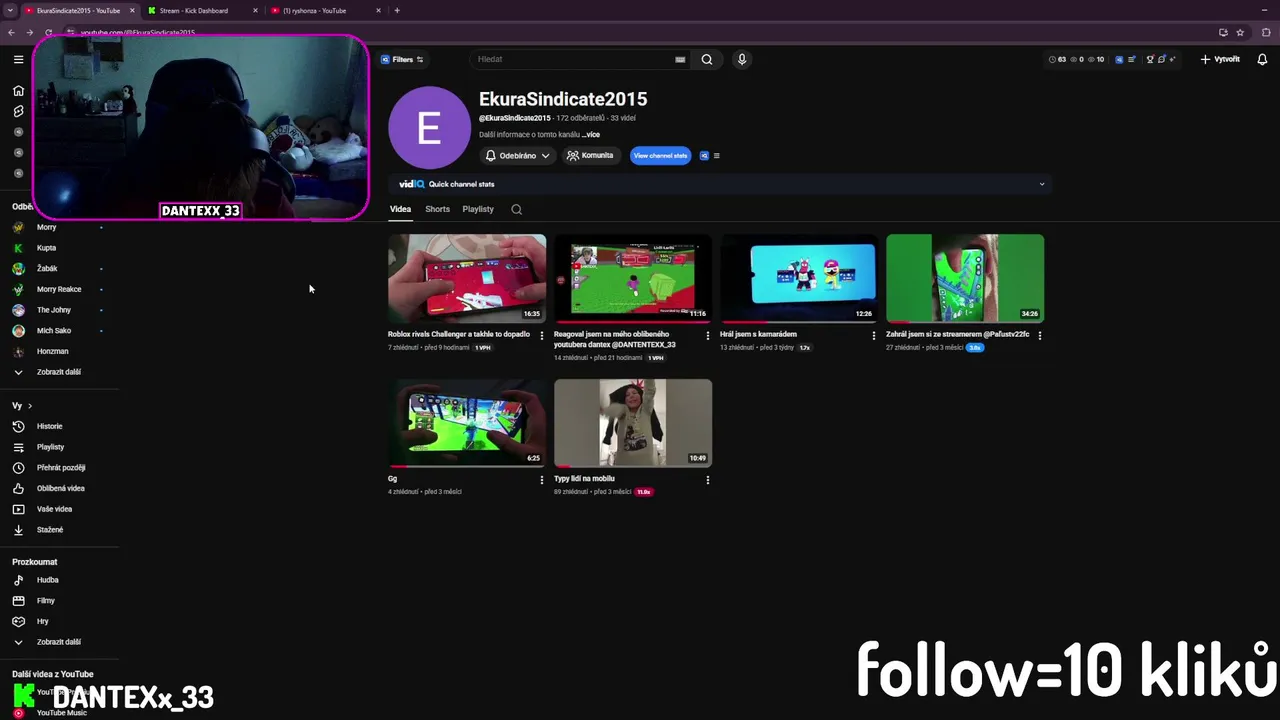Open more options for Typy lidí na mobilu

708,480
